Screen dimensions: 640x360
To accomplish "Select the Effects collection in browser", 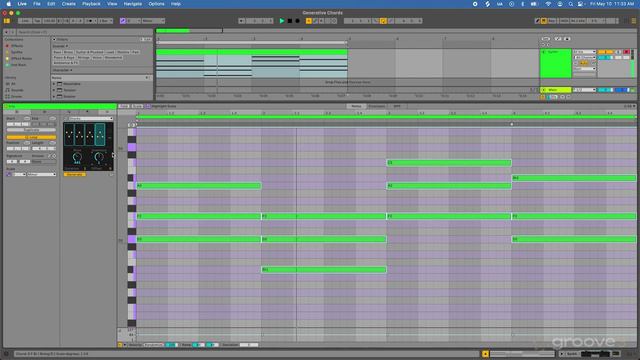I will [x=17, y=46].
